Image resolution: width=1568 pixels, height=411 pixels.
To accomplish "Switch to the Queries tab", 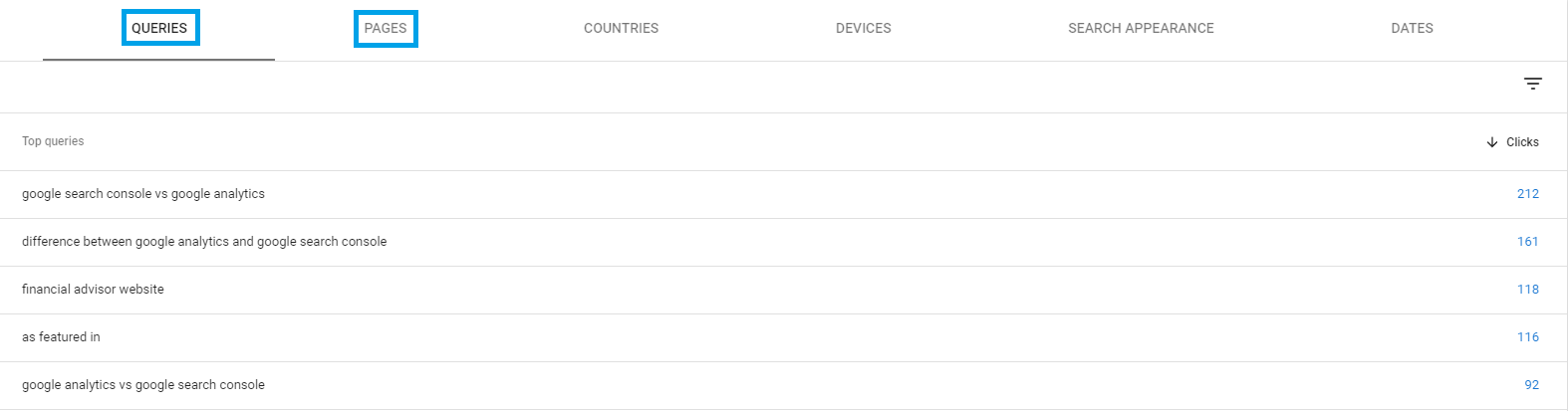I will 159,28.
